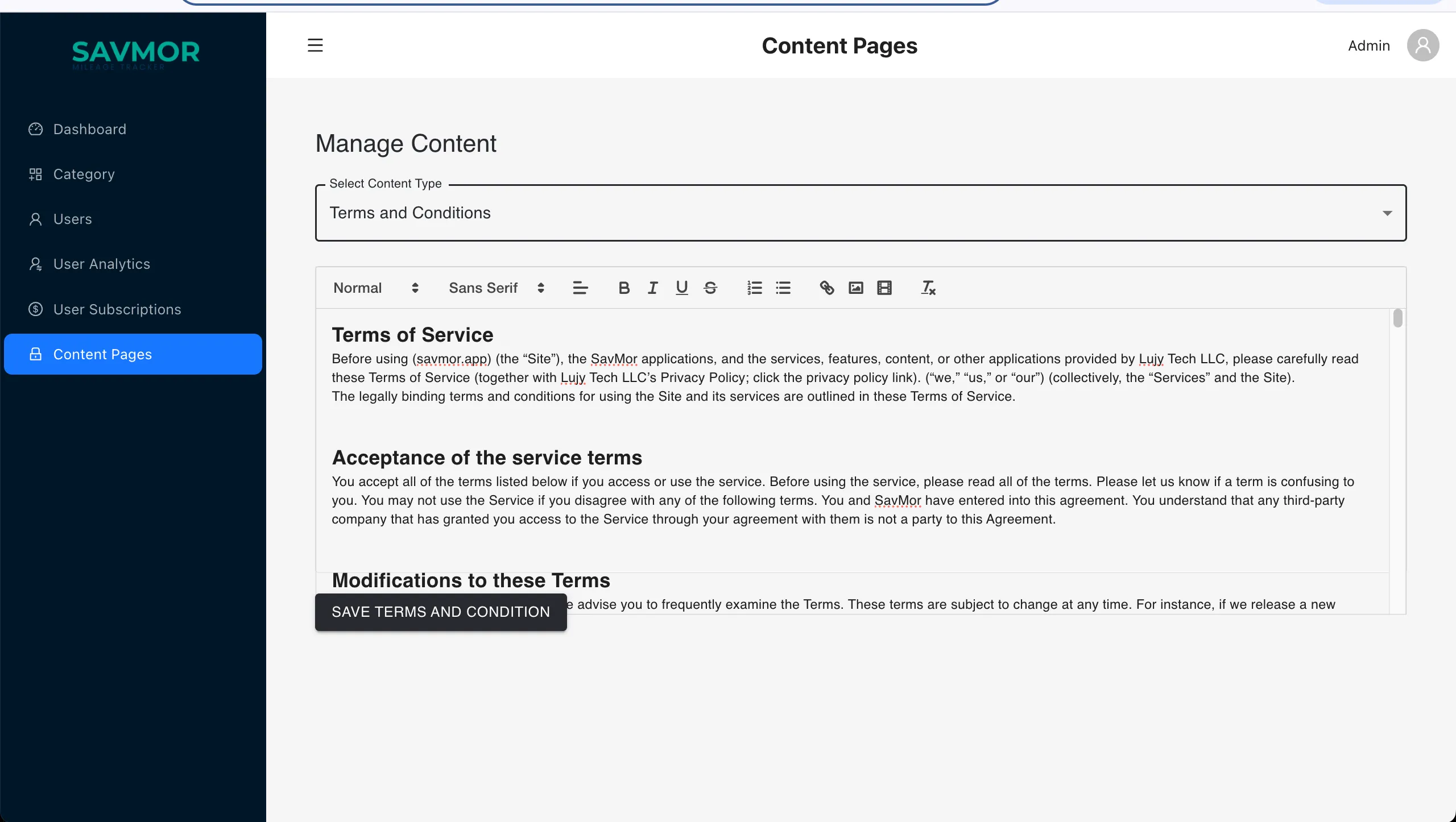1456x822 pixels.
Task: Insert a video into content
Action: pos(884,288)
